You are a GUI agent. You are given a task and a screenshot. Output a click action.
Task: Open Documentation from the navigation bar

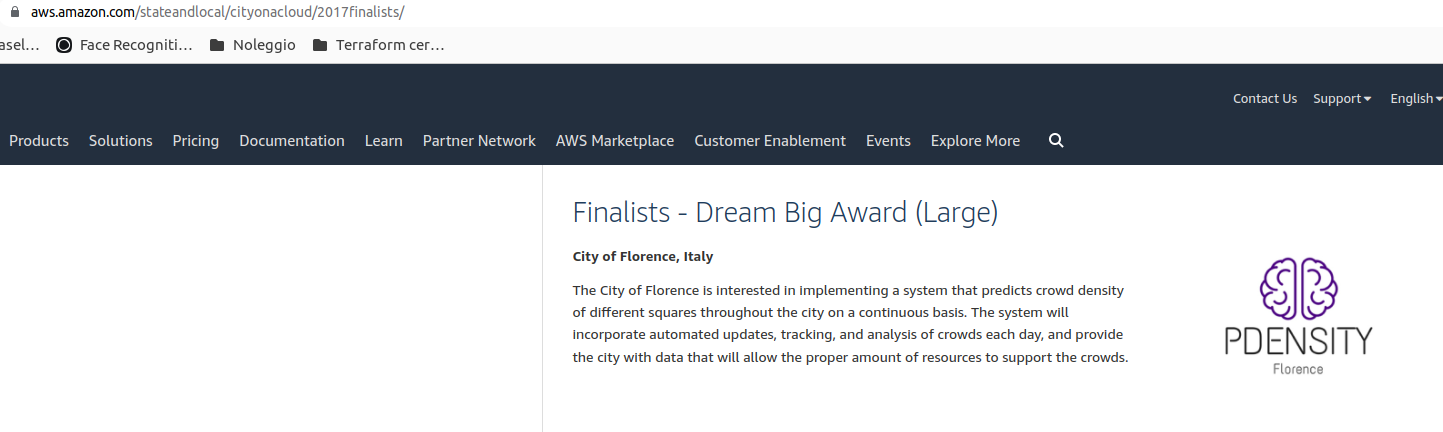(x=292, y=141)
